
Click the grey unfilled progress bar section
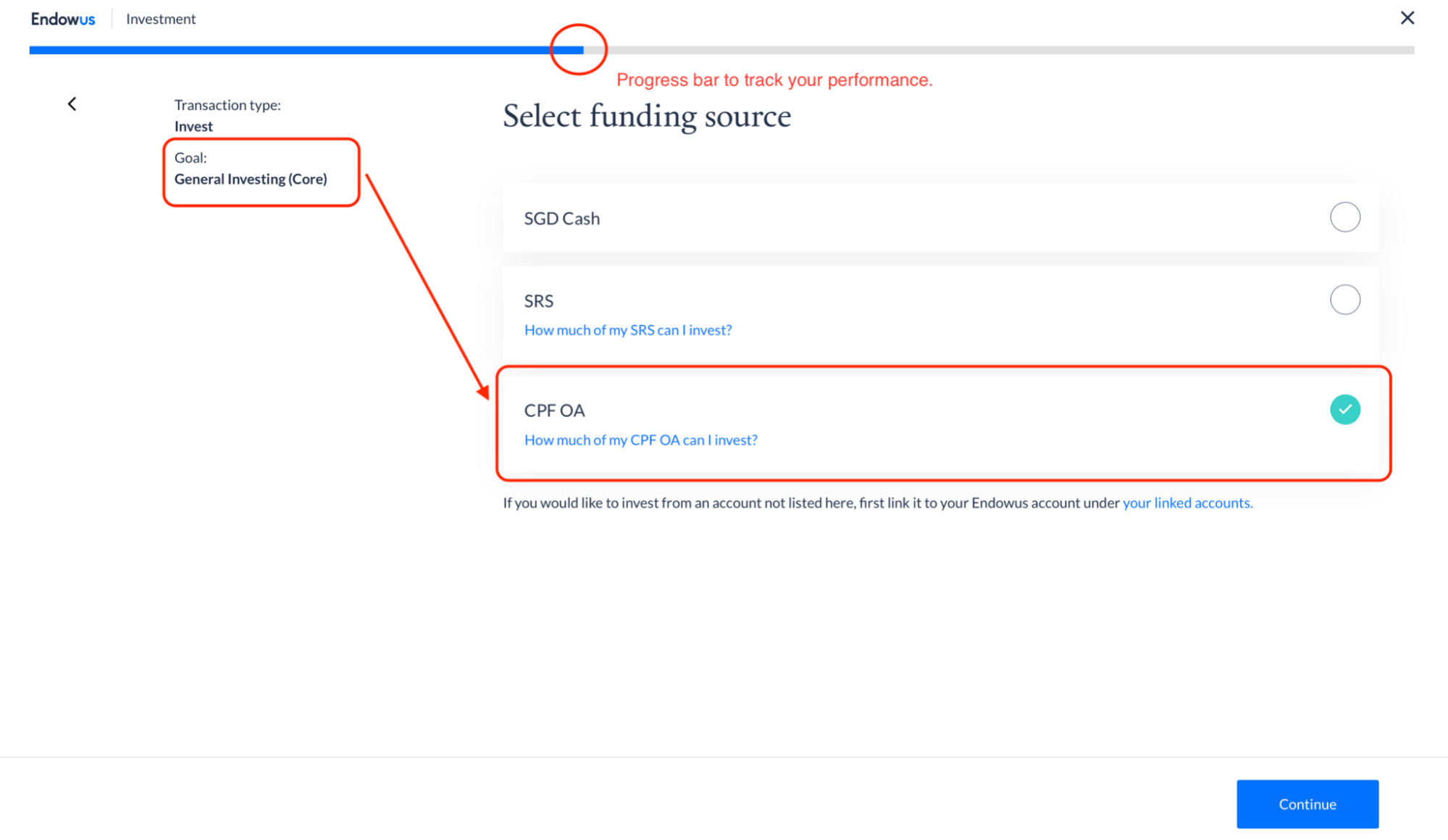coord(999,50)
